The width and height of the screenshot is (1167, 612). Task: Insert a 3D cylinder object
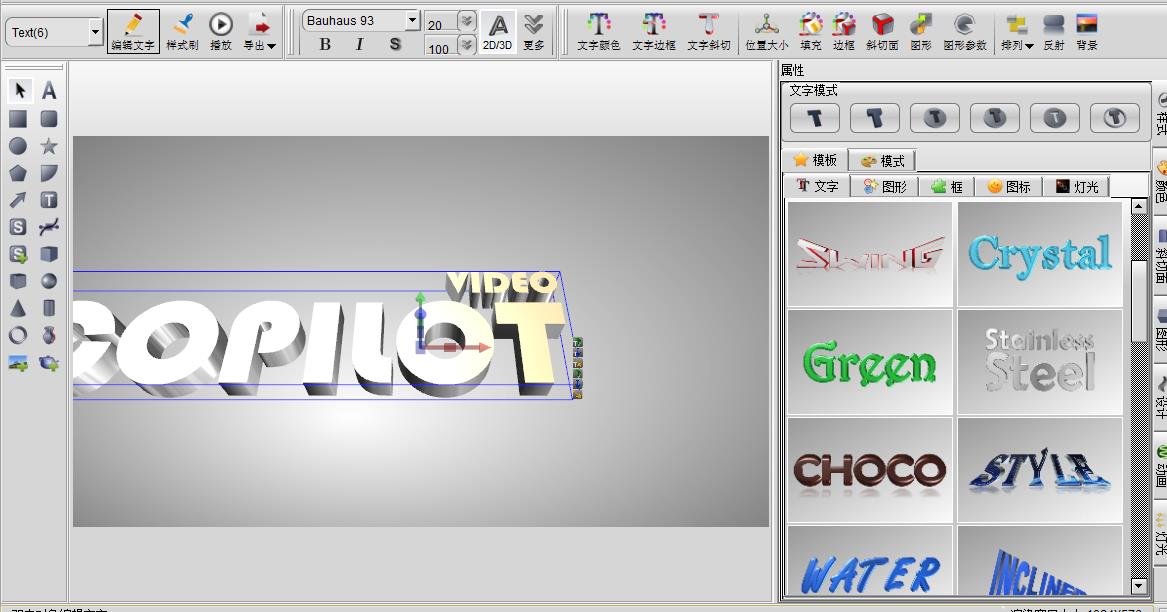click(49, 308)
